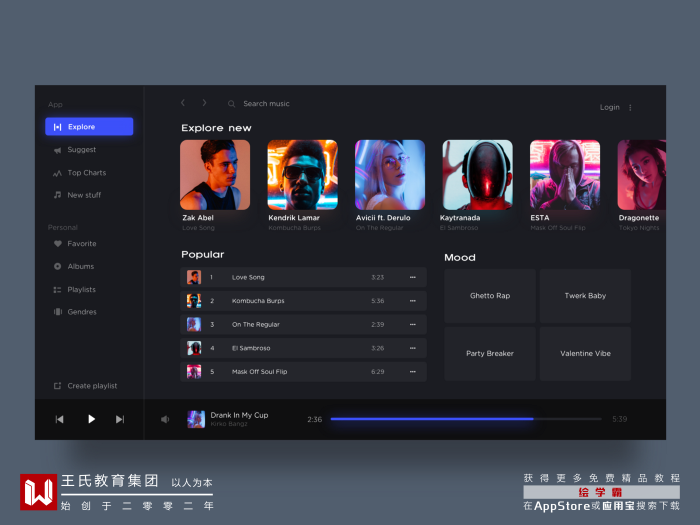This screenshot has width=700, height=525.
Task: Click the 5:39 total time label
Action: [x=620, y=419]
